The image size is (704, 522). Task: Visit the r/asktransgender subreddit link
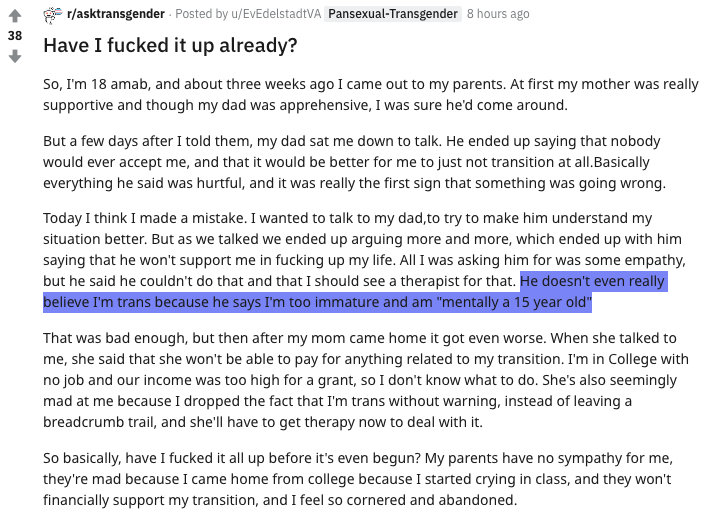(116, 14)
